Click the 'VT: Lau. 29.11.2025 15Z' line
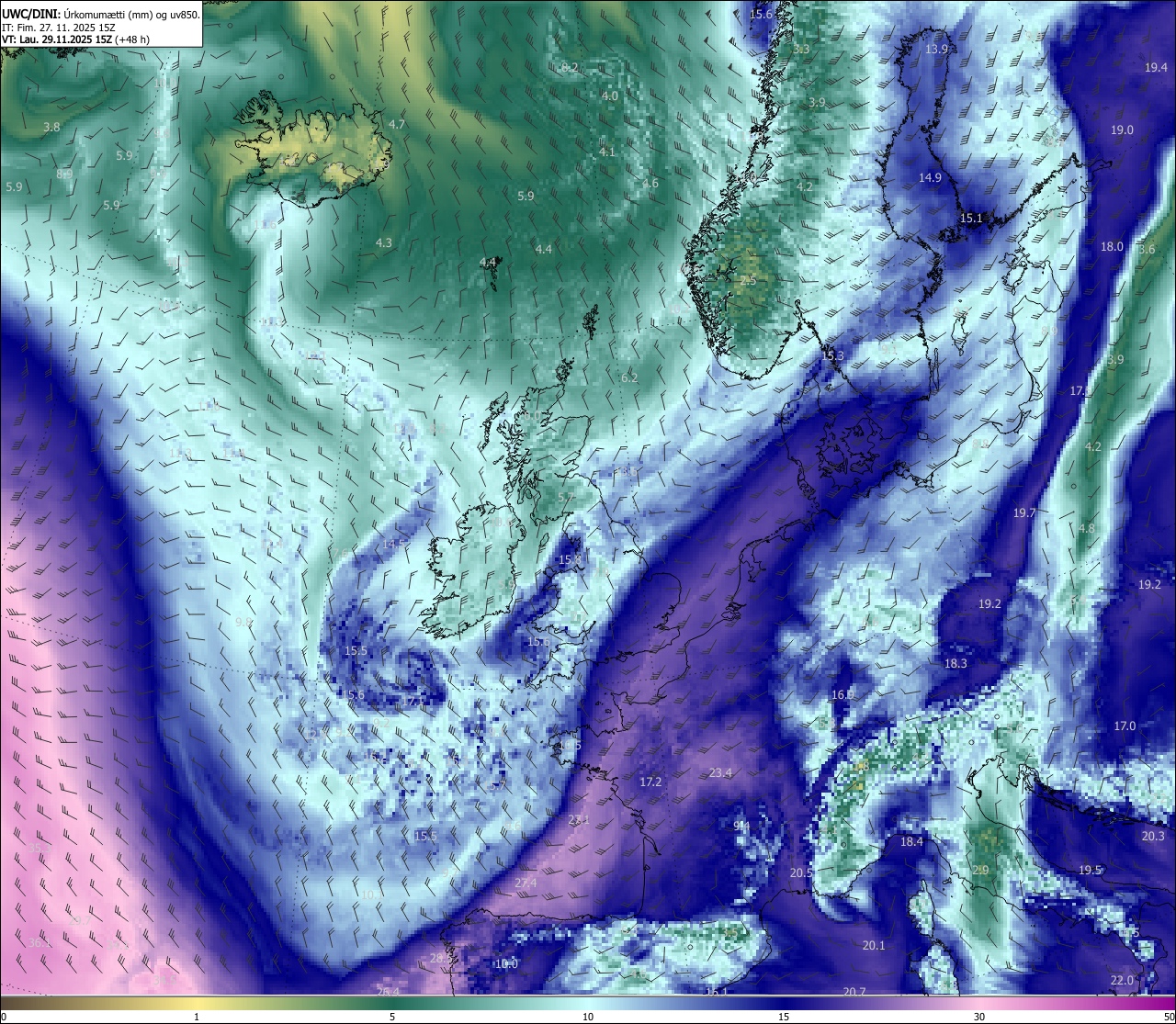The image size is (1176, 1024). (x=57, y=39)
